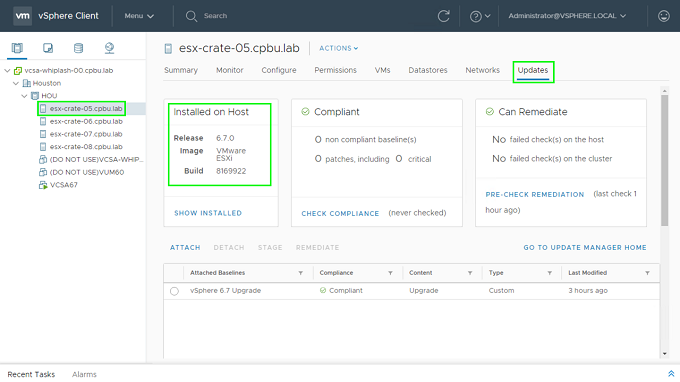The height and width of the screenshot is (382, 680).
Task: Open the Recent Tasks tab
Action: click(x=31, y=374)
